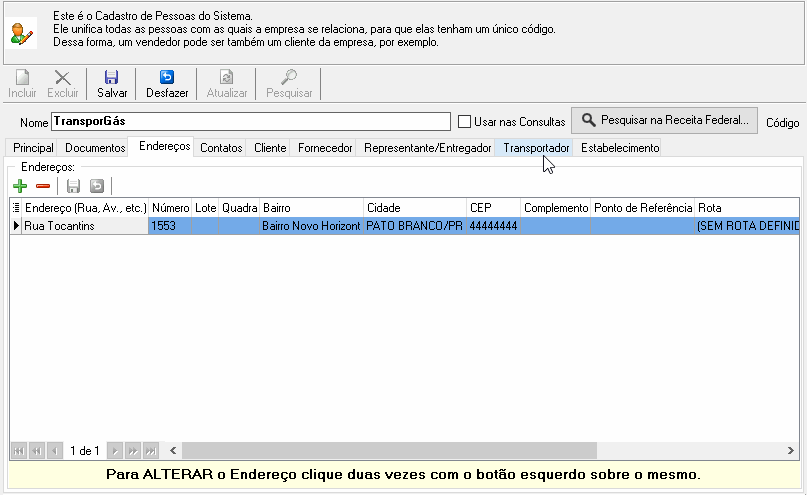
Task: Add a new address with green plus
Action: pos(20,186)
